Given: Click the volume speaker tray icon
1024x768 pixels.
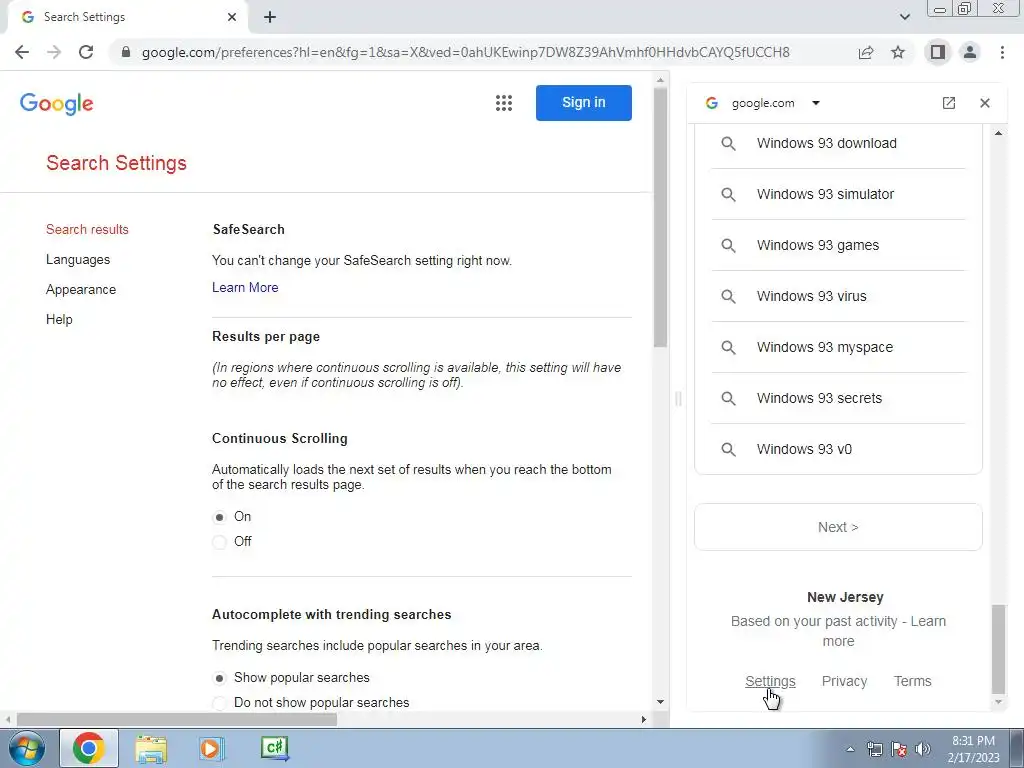Looking at the screenshot, I should click(x=923, y=749).
